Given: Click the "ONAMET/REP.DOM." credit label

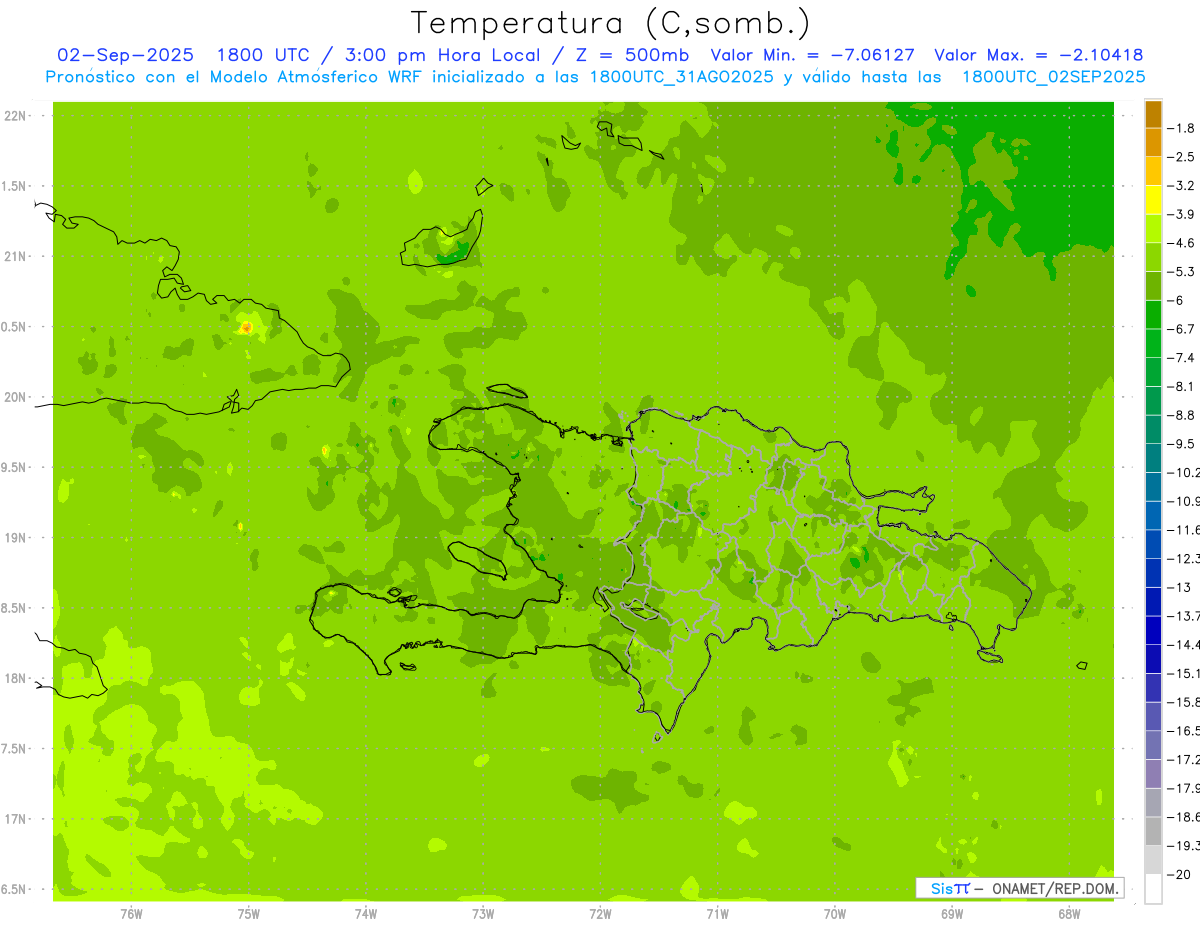Looking at the screenshot, I should point(1055,888).
